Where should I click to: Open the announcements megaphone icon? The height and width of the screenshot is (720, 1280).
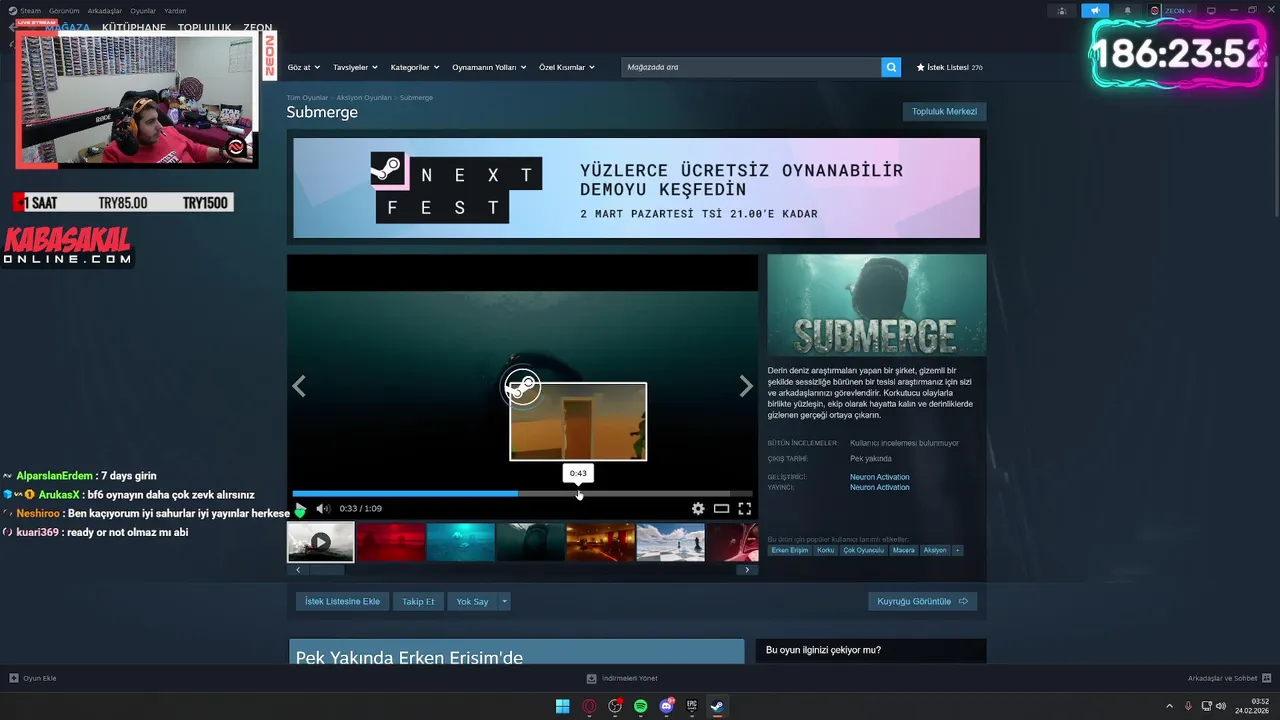(x=1095, y=11)
